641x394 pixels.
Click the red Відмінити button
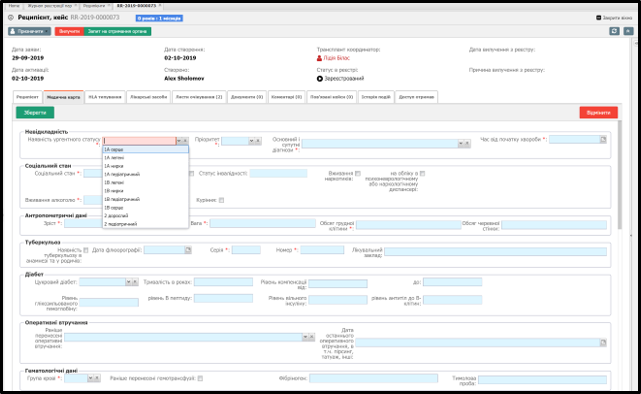(x=598, y=112)
